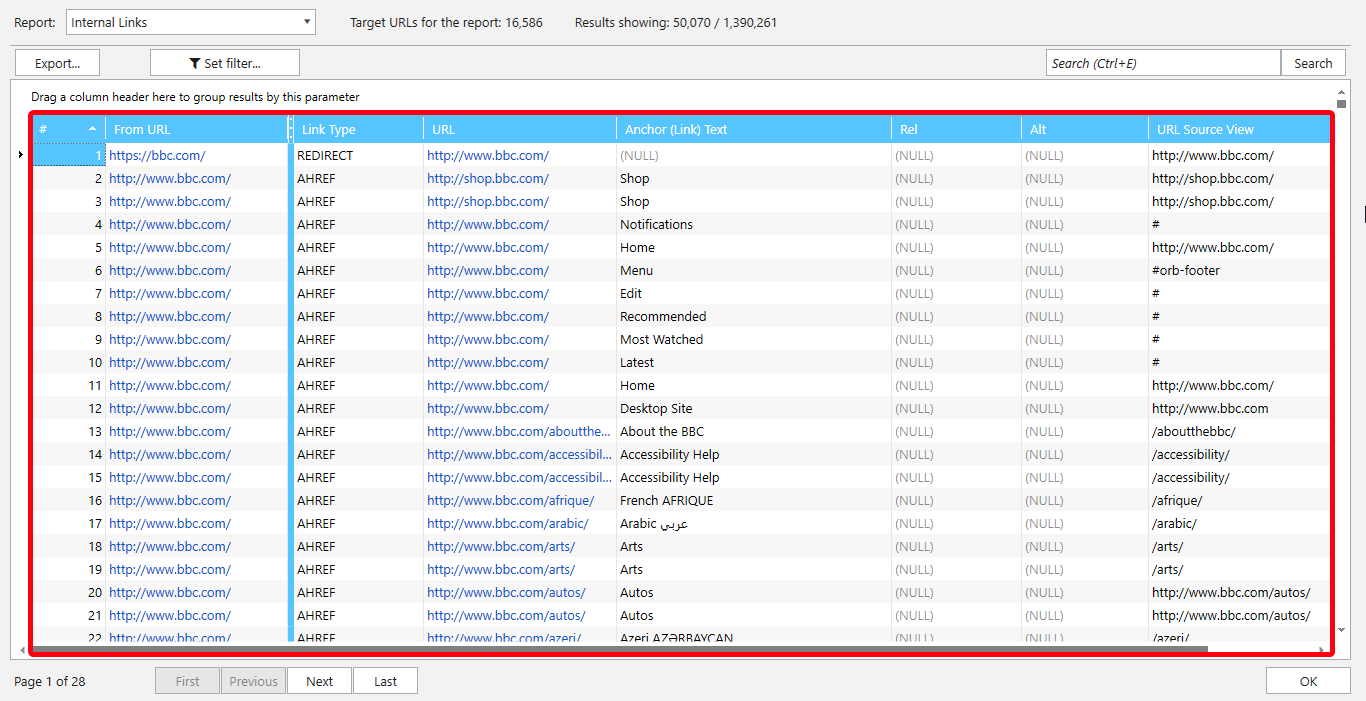Viewport: 1366px width, 701px height.
Task: Click the First page button
Action: tap(188, 681)
